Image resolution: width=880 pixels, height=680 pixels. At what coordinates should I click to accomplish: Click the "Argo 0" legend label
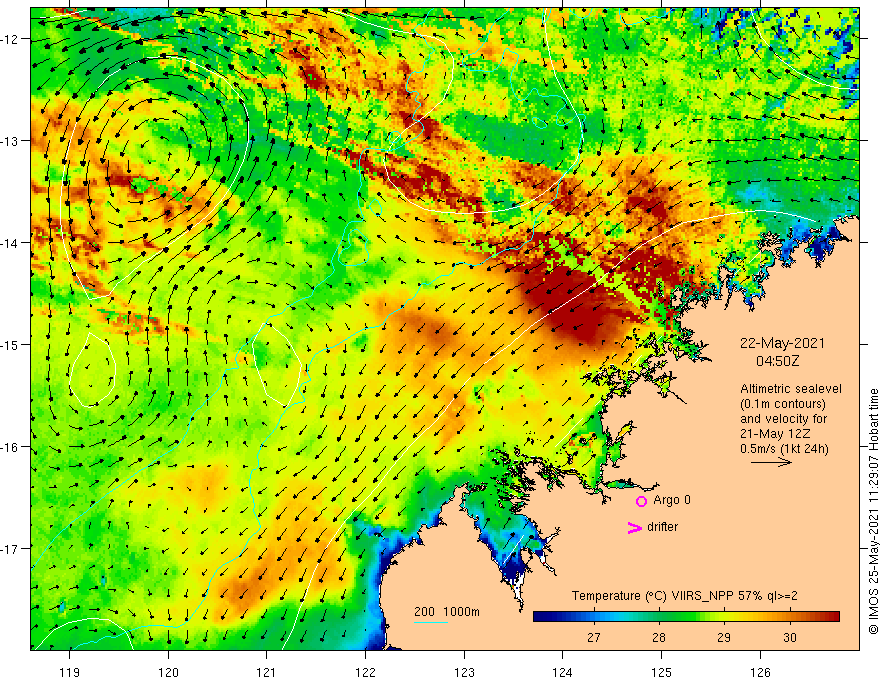click(672, 500)
